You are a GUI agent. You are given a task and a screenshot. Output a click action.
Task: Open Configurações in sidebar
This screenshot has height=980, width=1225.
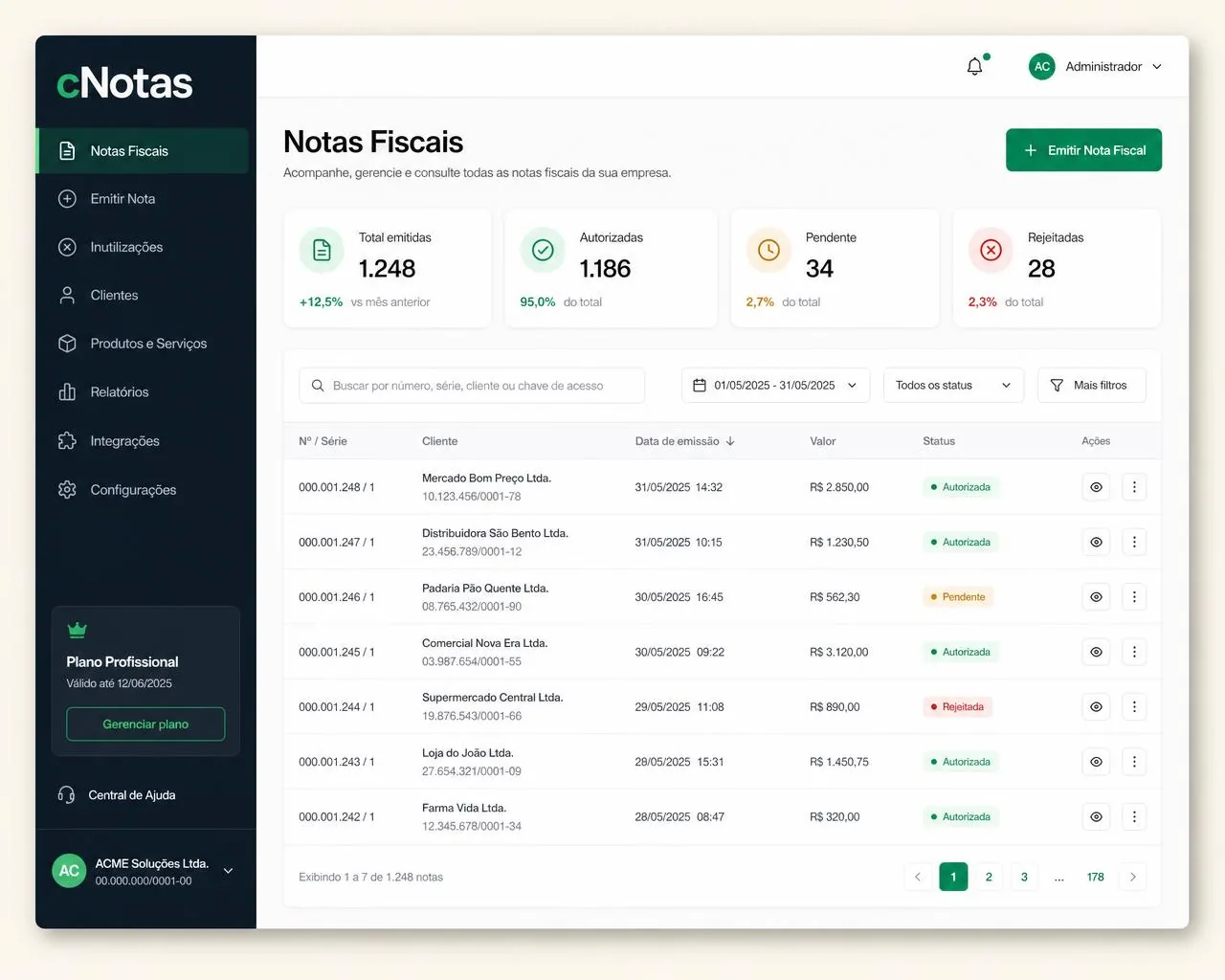[142, 490]
